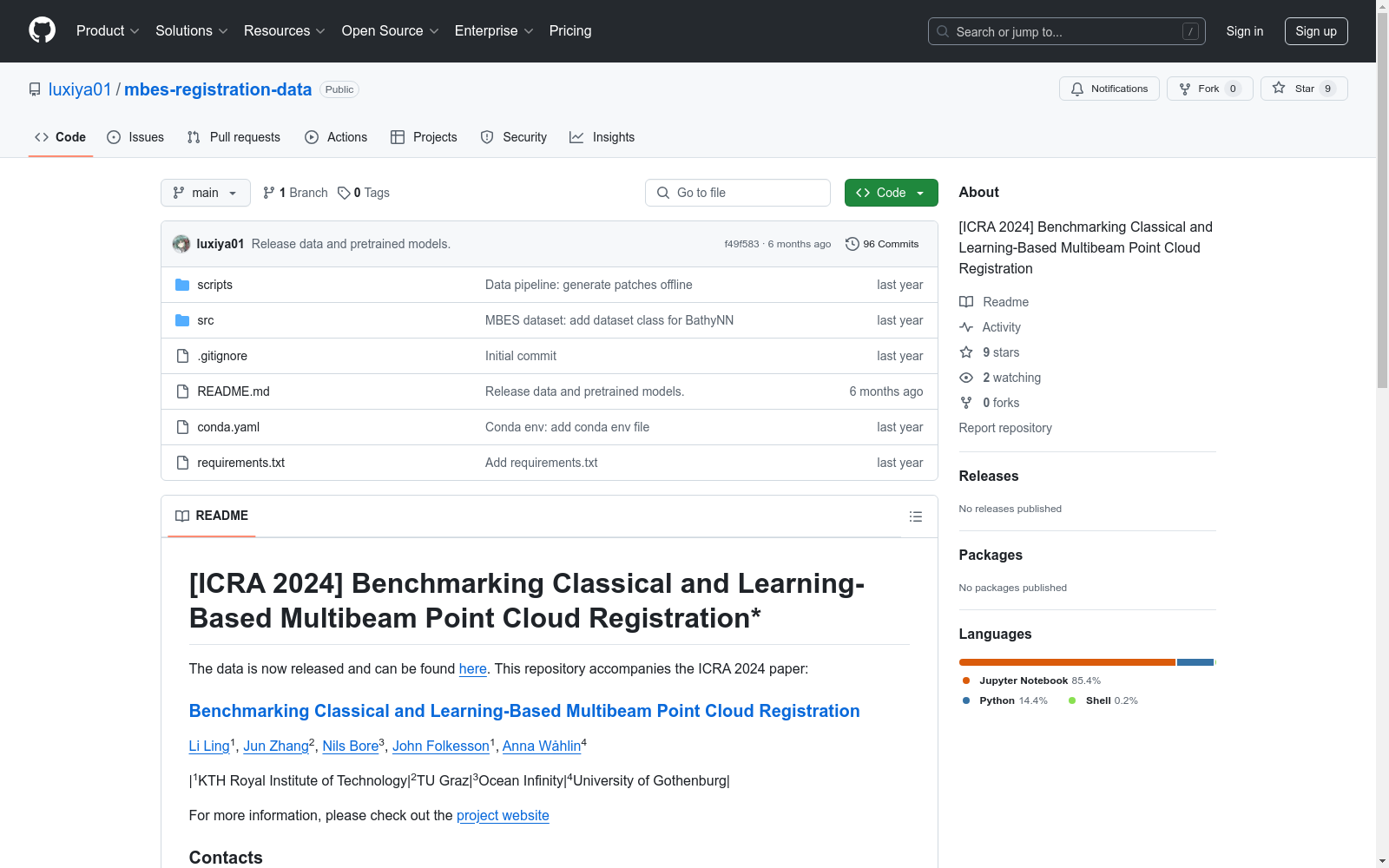Screen dimensions: 1389x868
Task: Open the README.md file
Action: [234, 391]
